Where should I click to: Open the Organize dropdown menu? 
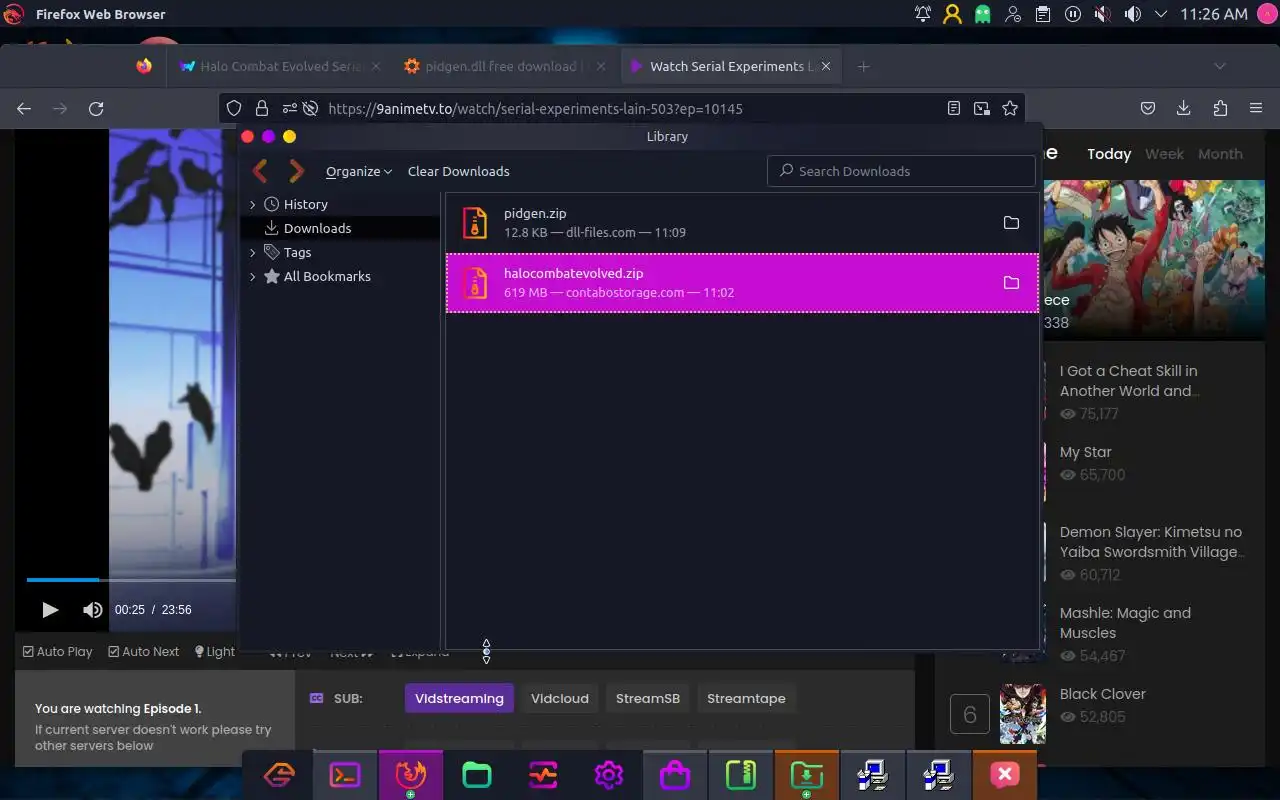coord(359,171)
